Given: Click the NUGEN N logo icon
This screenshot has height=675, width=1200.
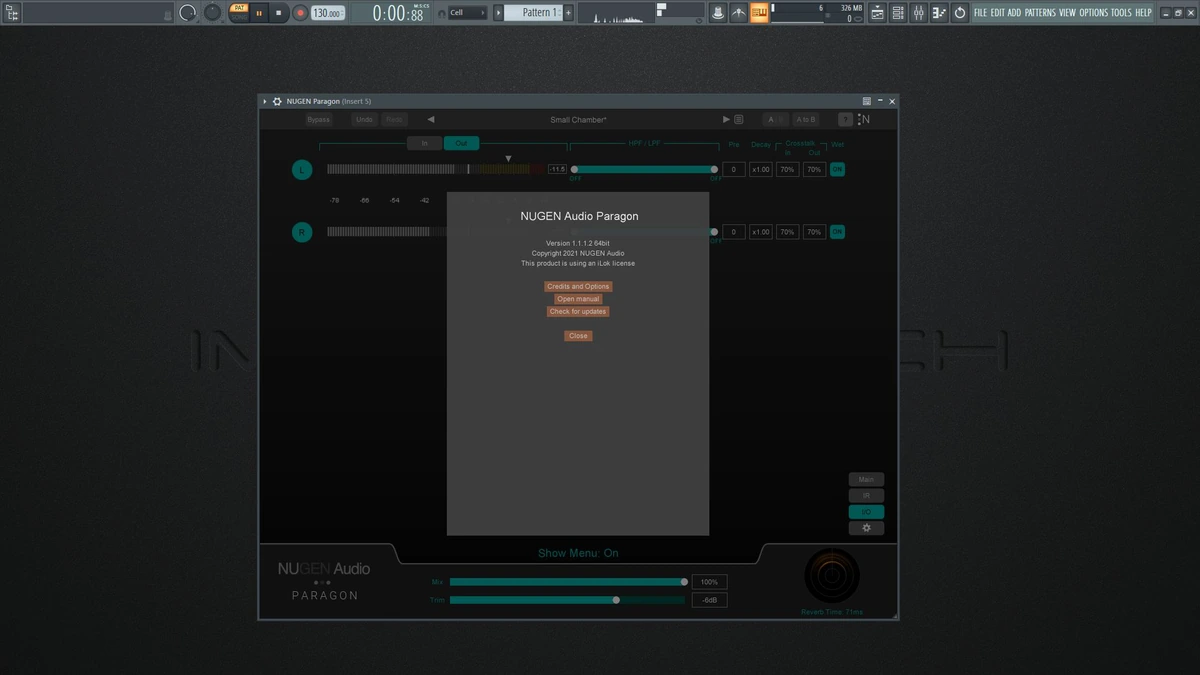Looking at the screenshot, I should click(x=864, y=120).
